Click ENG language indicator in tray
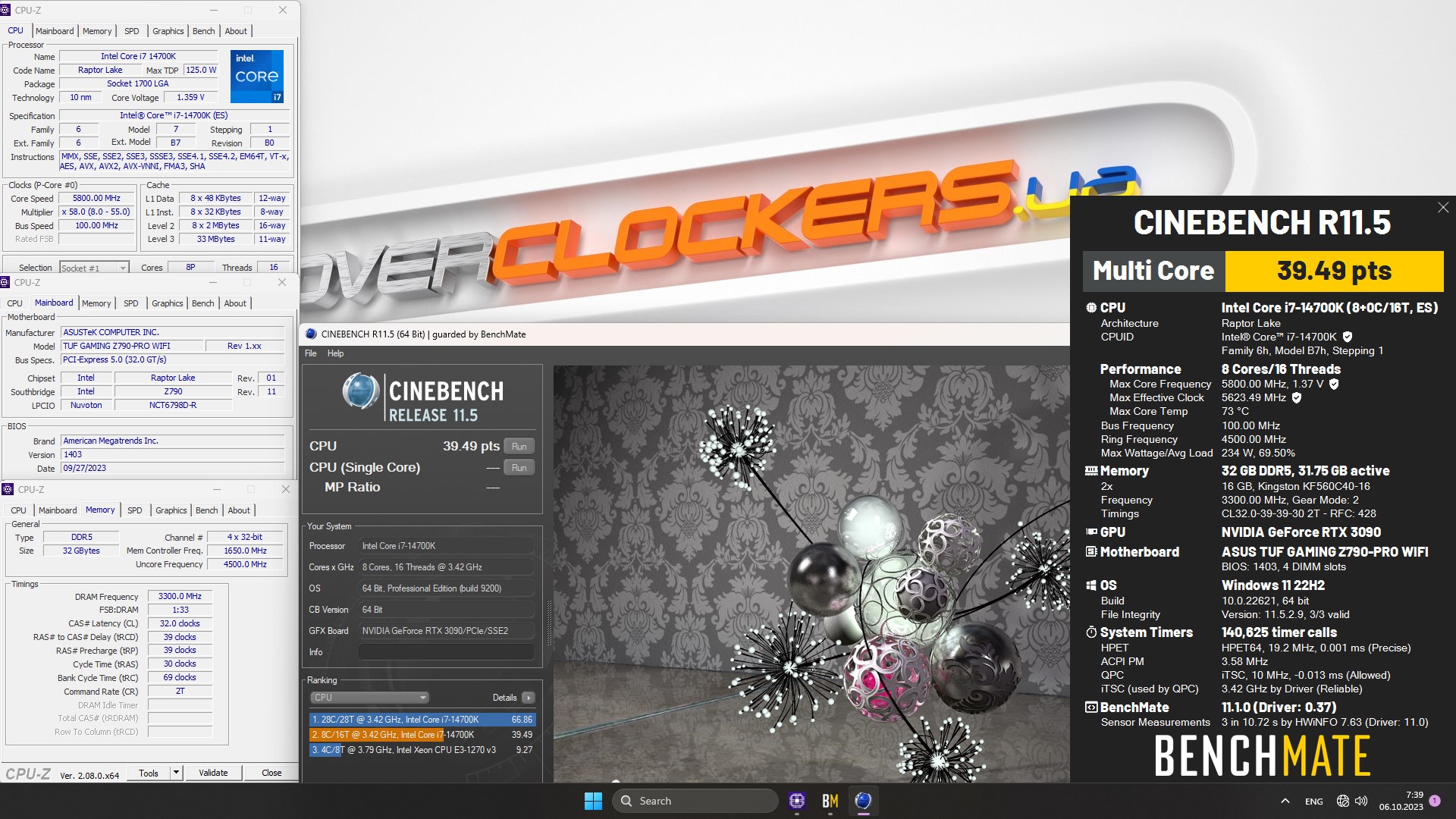This screenshot has width=1456, height=819. (x=1314, y=802)
